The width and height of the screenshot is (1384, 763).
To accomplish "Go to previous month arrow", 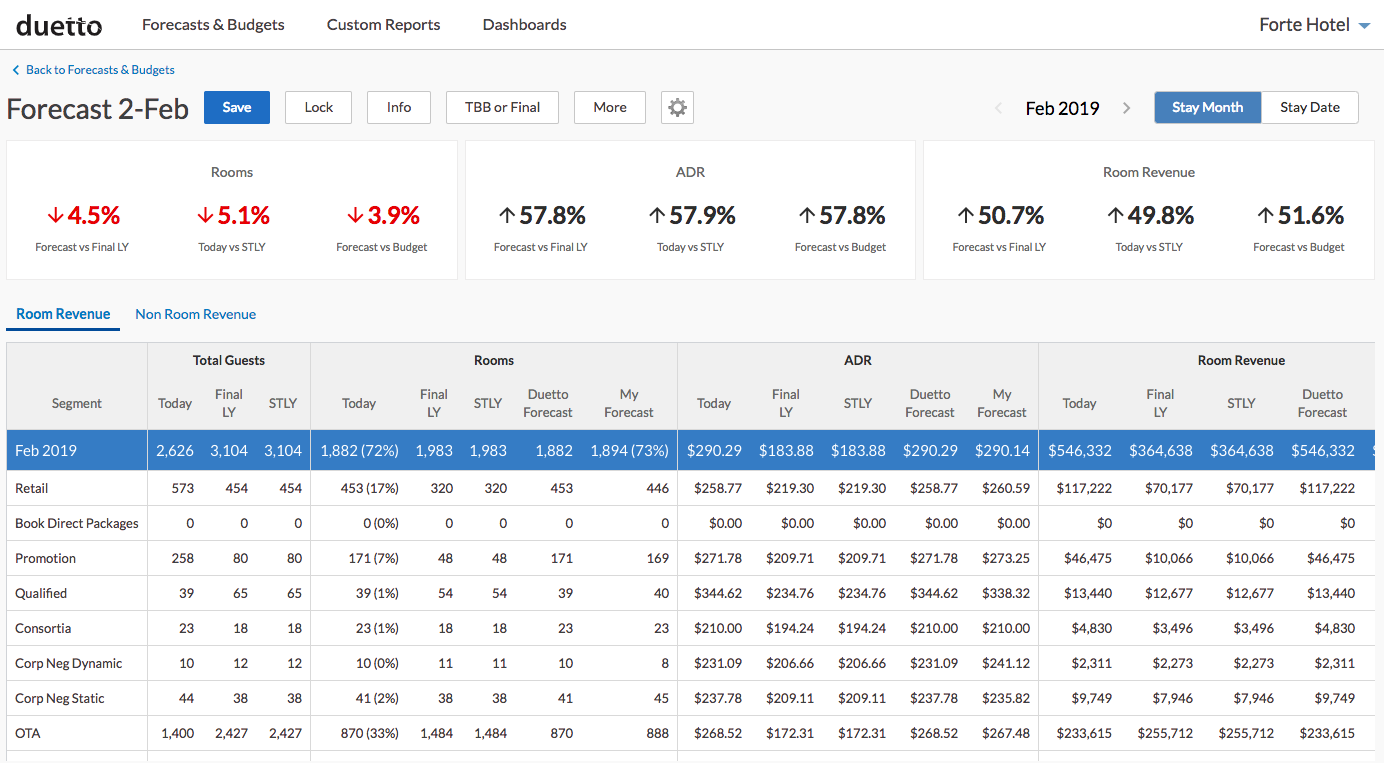I will coord(998,108).
